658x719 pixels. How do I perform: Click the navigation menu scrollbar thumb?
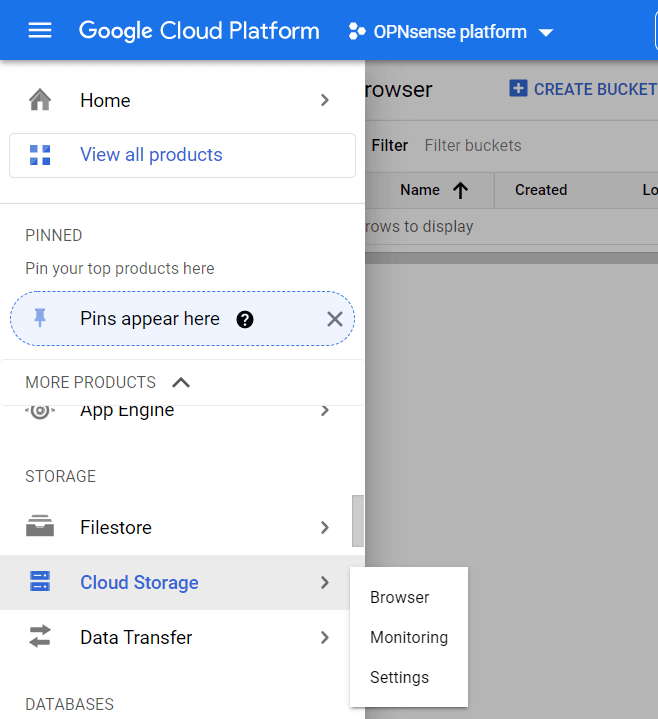[x=358, y=521]
